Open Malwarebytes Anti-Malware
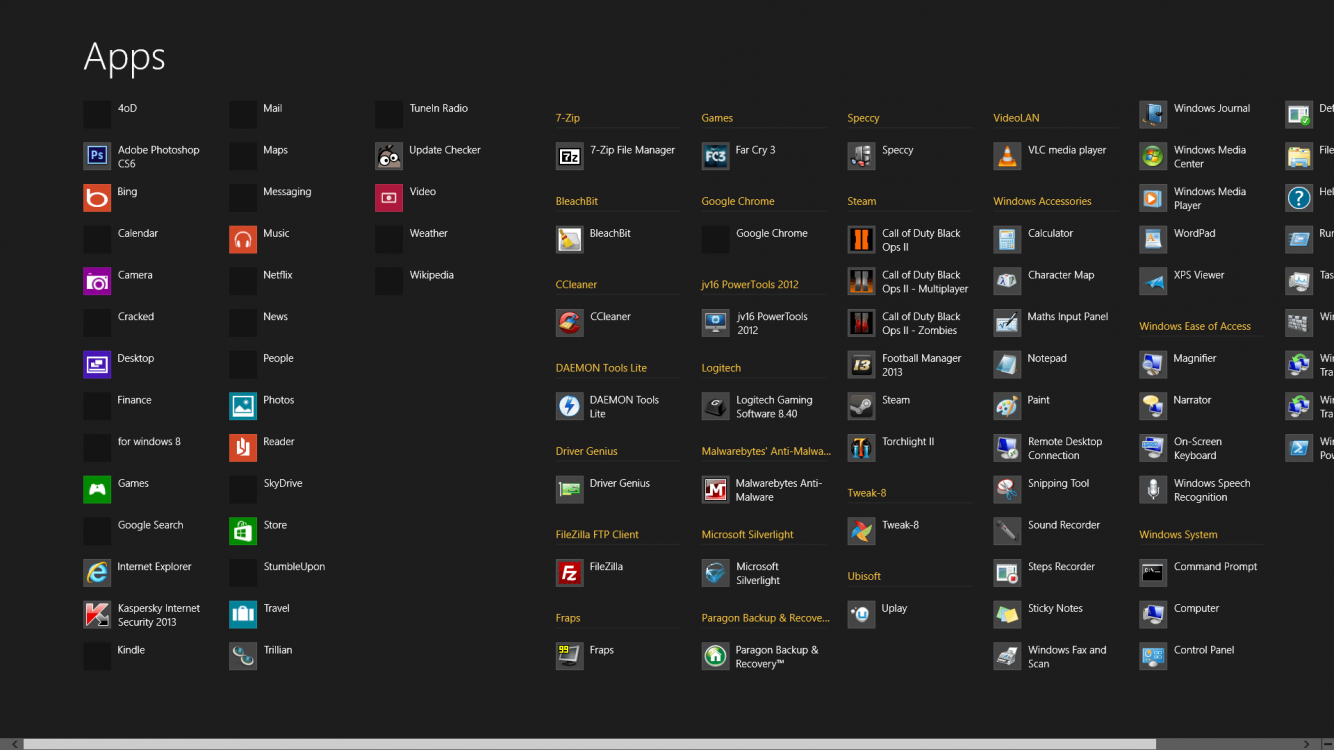The image size is (1334, 750). coord(765,489)
